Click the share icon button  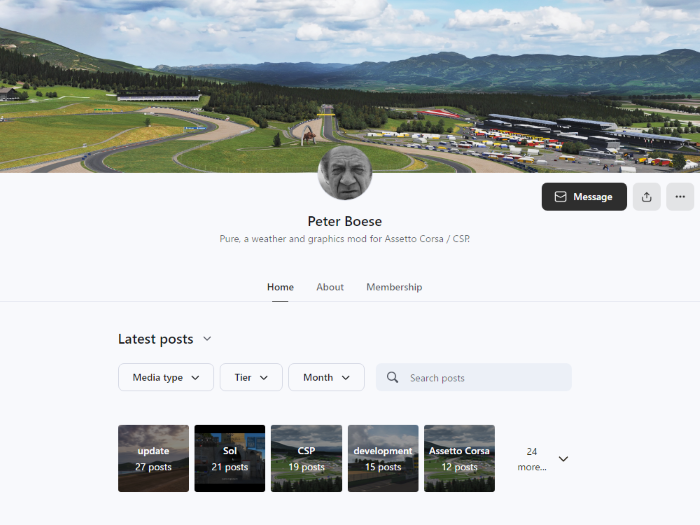646,197
